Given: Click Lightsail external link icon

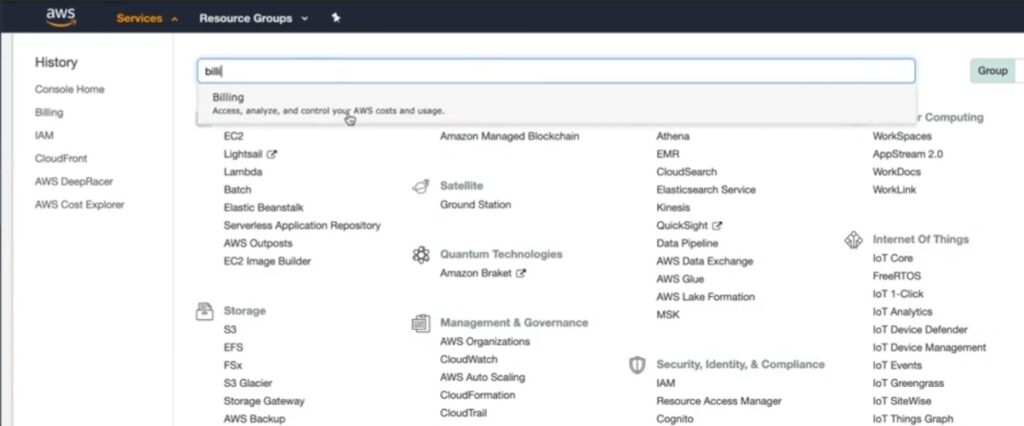Looking at the screenshot, I should 272,155.
